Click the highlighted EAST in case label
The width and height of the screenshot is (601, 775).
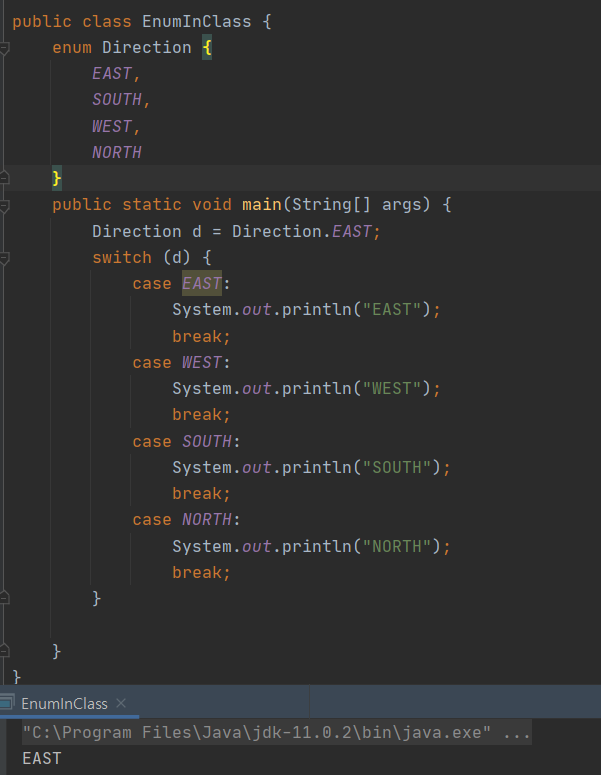(x=202, y=283)
